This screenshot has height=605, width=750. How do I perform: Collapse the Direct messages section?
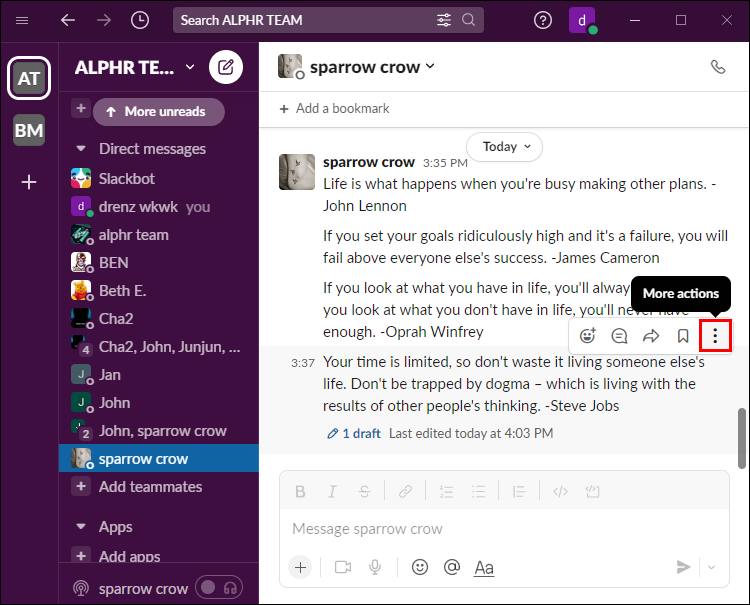point(81,149)
